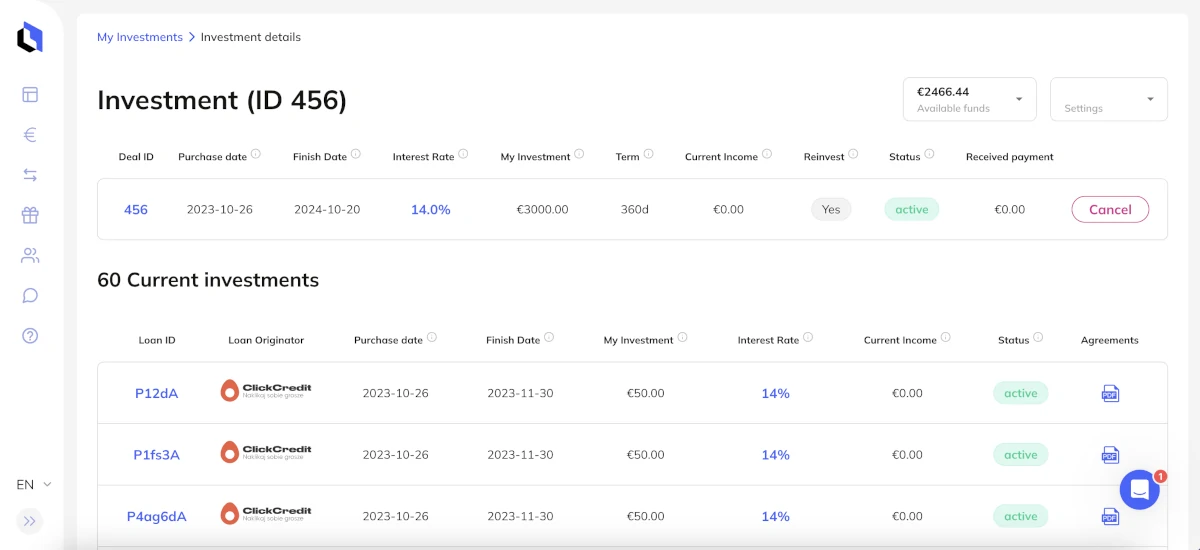Image resolution: width=1200 pixels, height=550 pixels.
Task: Click info icon beside loans Interest Rate header
Action: (x=808, y=338)
